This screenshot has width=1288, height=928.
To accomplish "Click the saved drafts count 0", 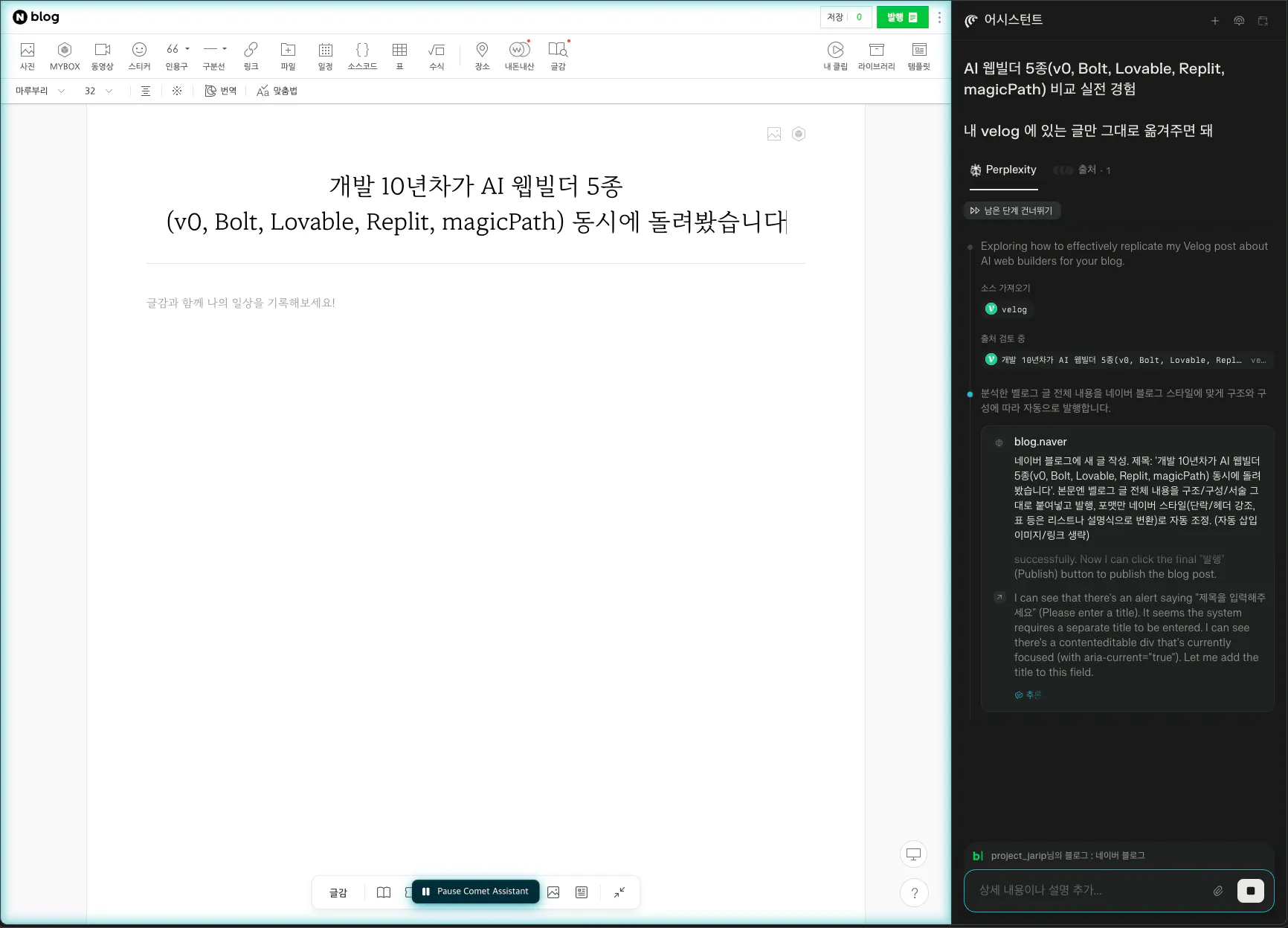I will pyautogui.click(x=859, y=17).
